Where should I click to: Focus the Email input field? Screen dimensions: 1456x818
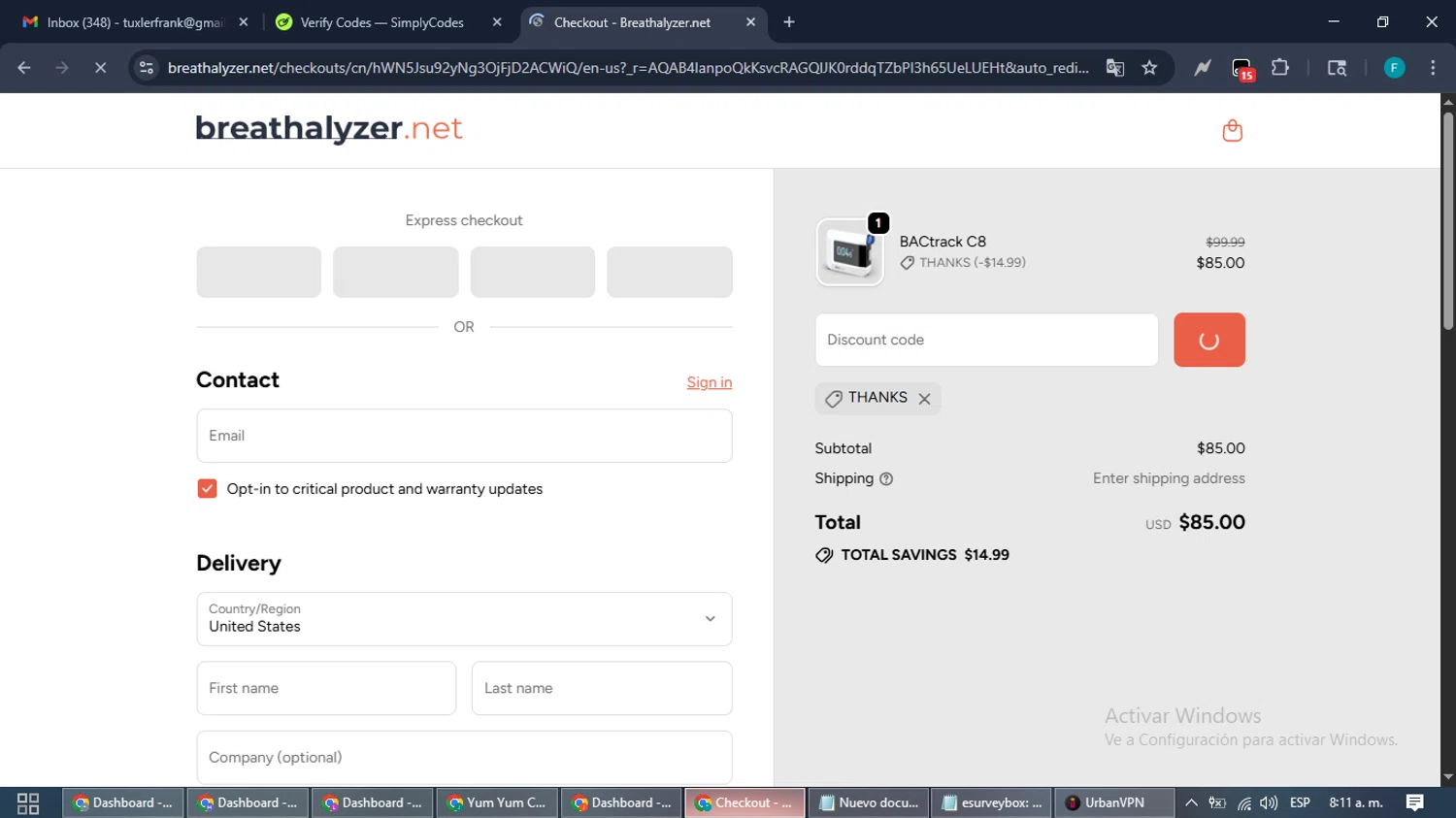464,436
